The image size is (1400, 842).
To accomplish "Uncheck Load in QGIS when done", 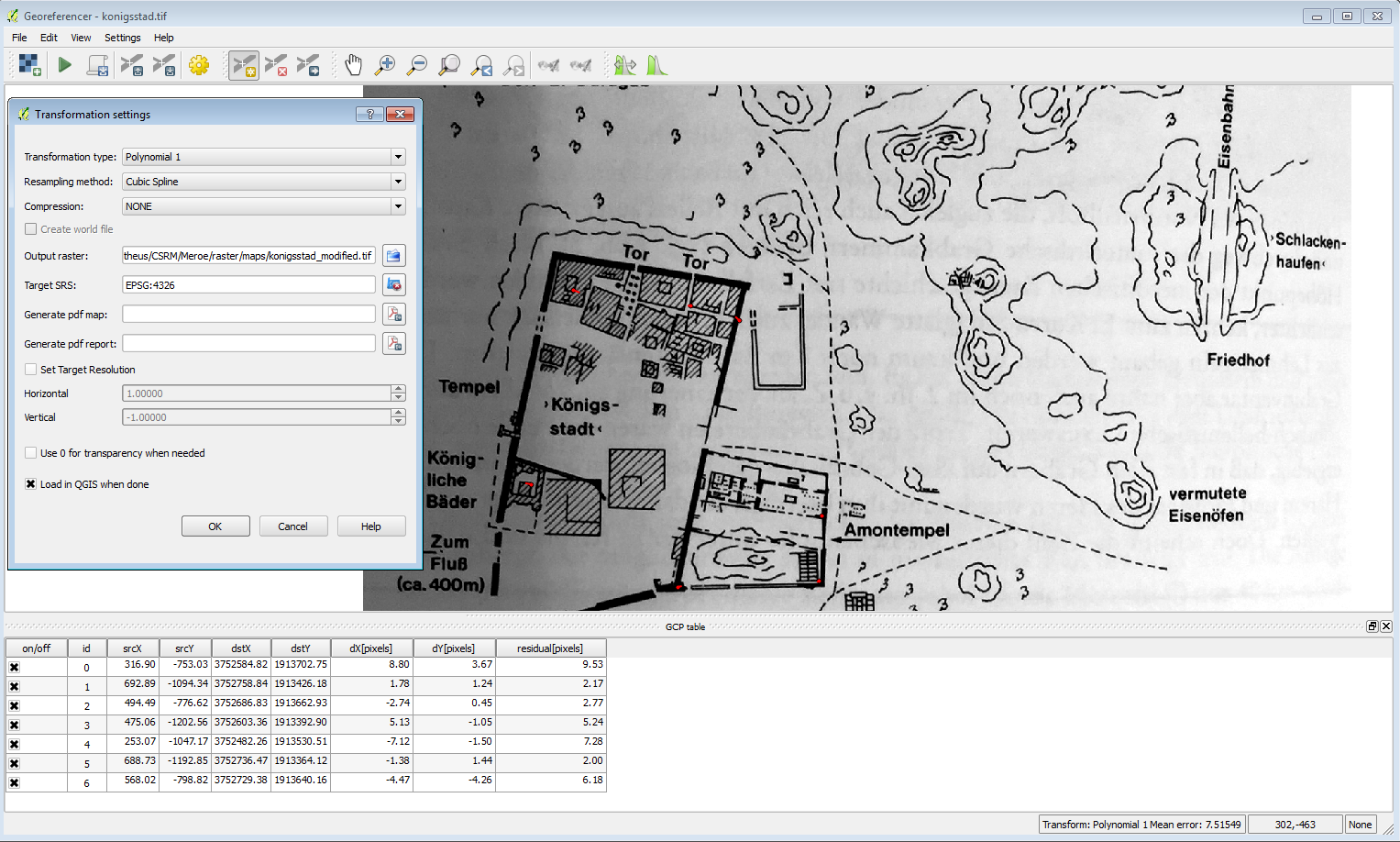I will [x=31, y=484].
